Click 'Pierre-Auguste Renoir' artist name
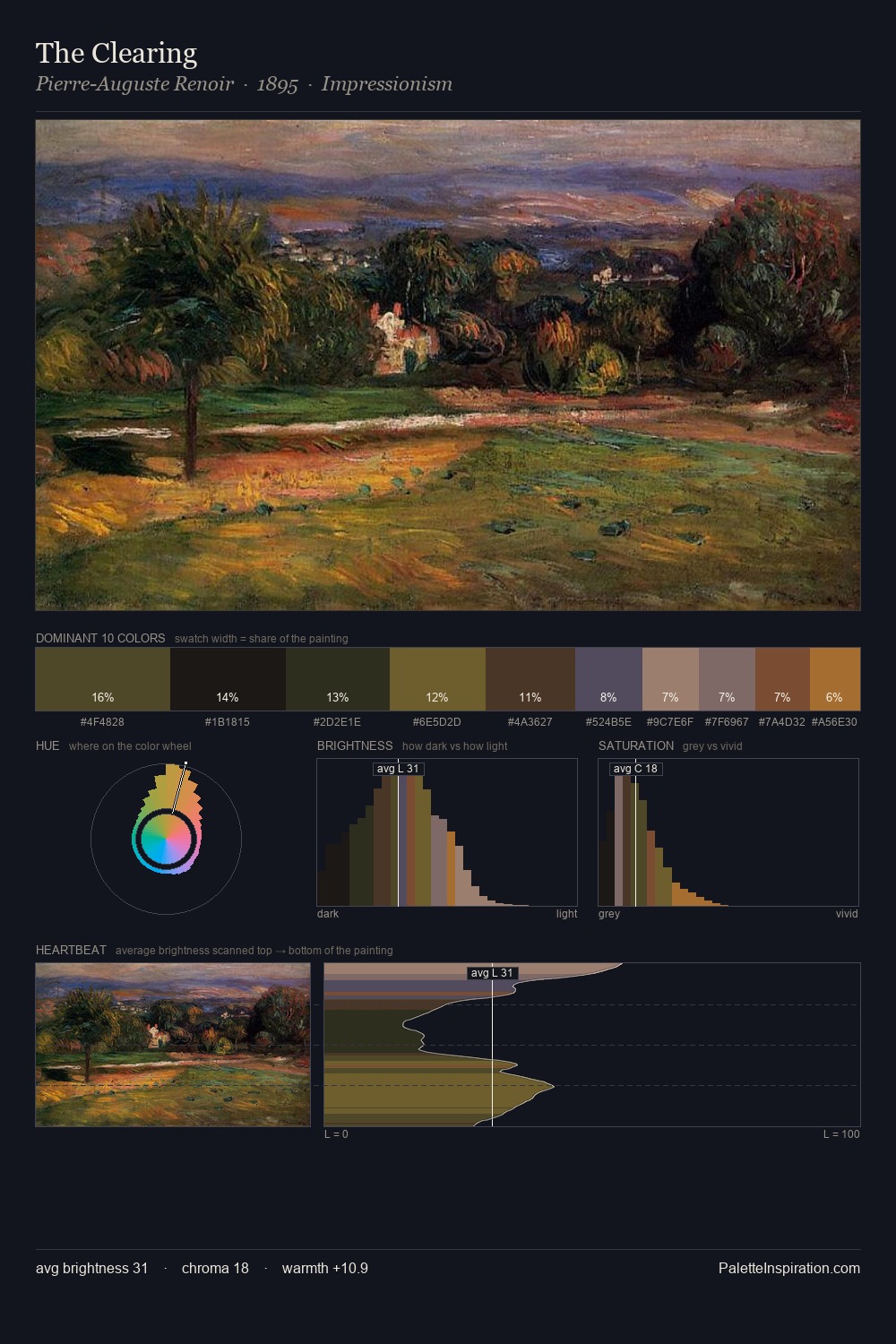The image size is (896, 1344). tap(134, 84)
